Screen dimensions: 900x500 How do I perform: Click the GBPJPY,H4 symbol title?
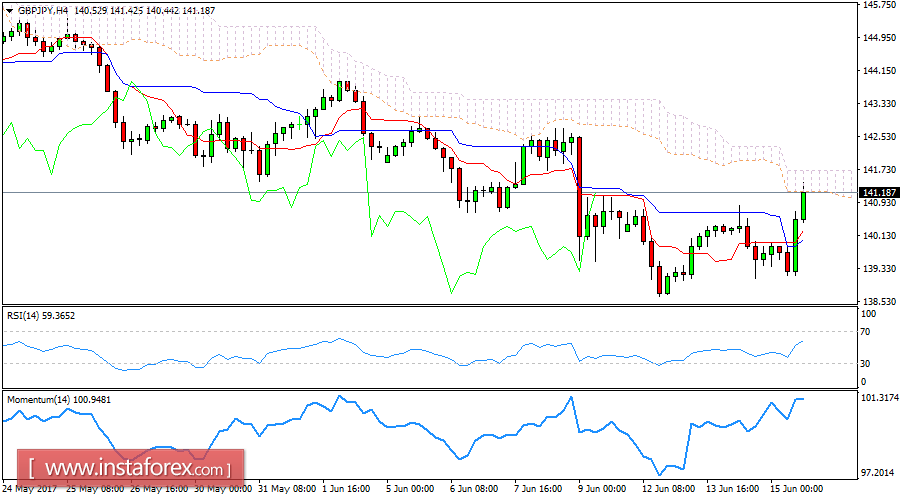pyautogui.click(x=44, y=11)
